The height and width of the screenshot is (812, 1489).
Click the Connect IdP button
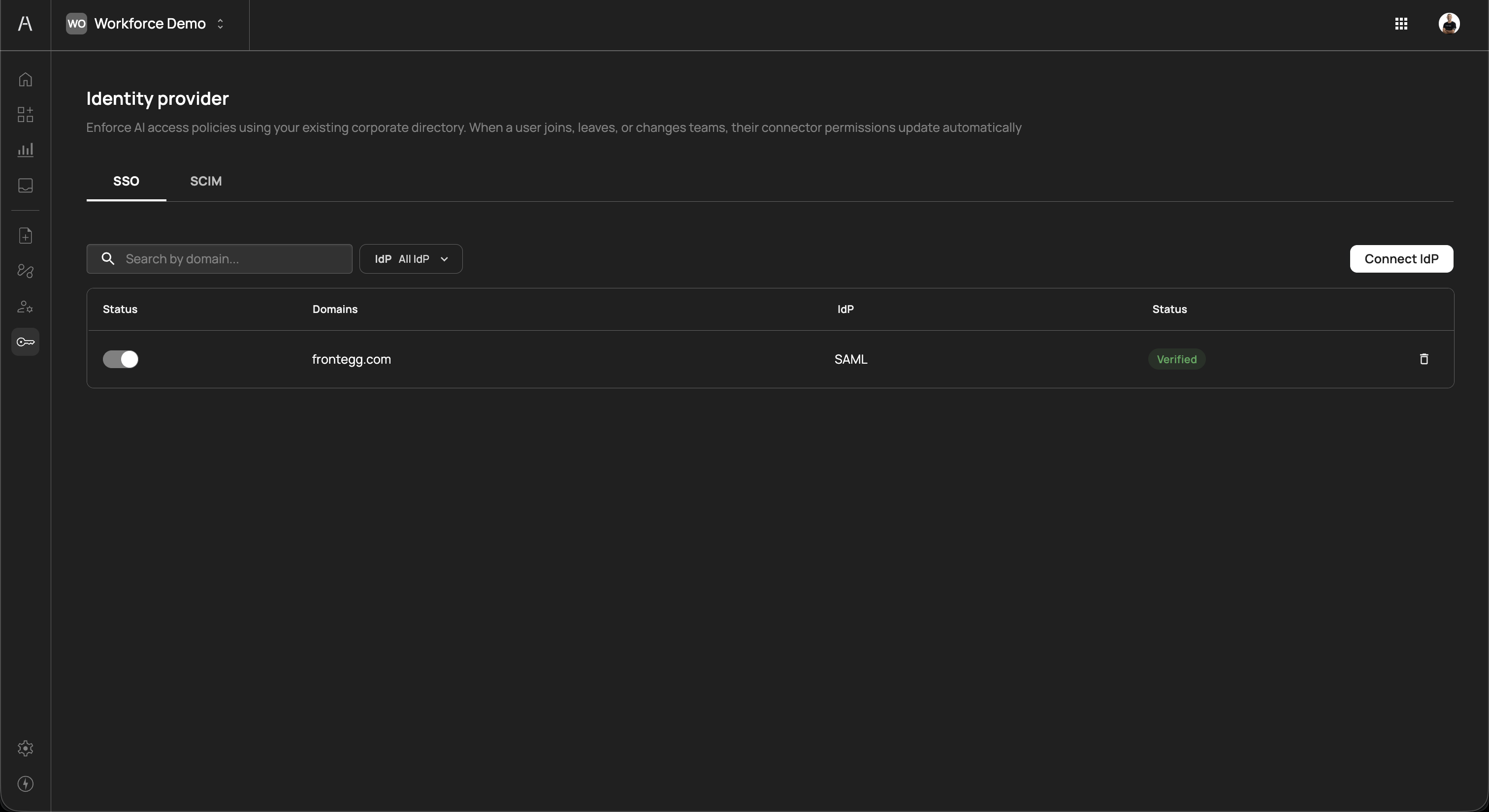click(x=1400, y=259)
